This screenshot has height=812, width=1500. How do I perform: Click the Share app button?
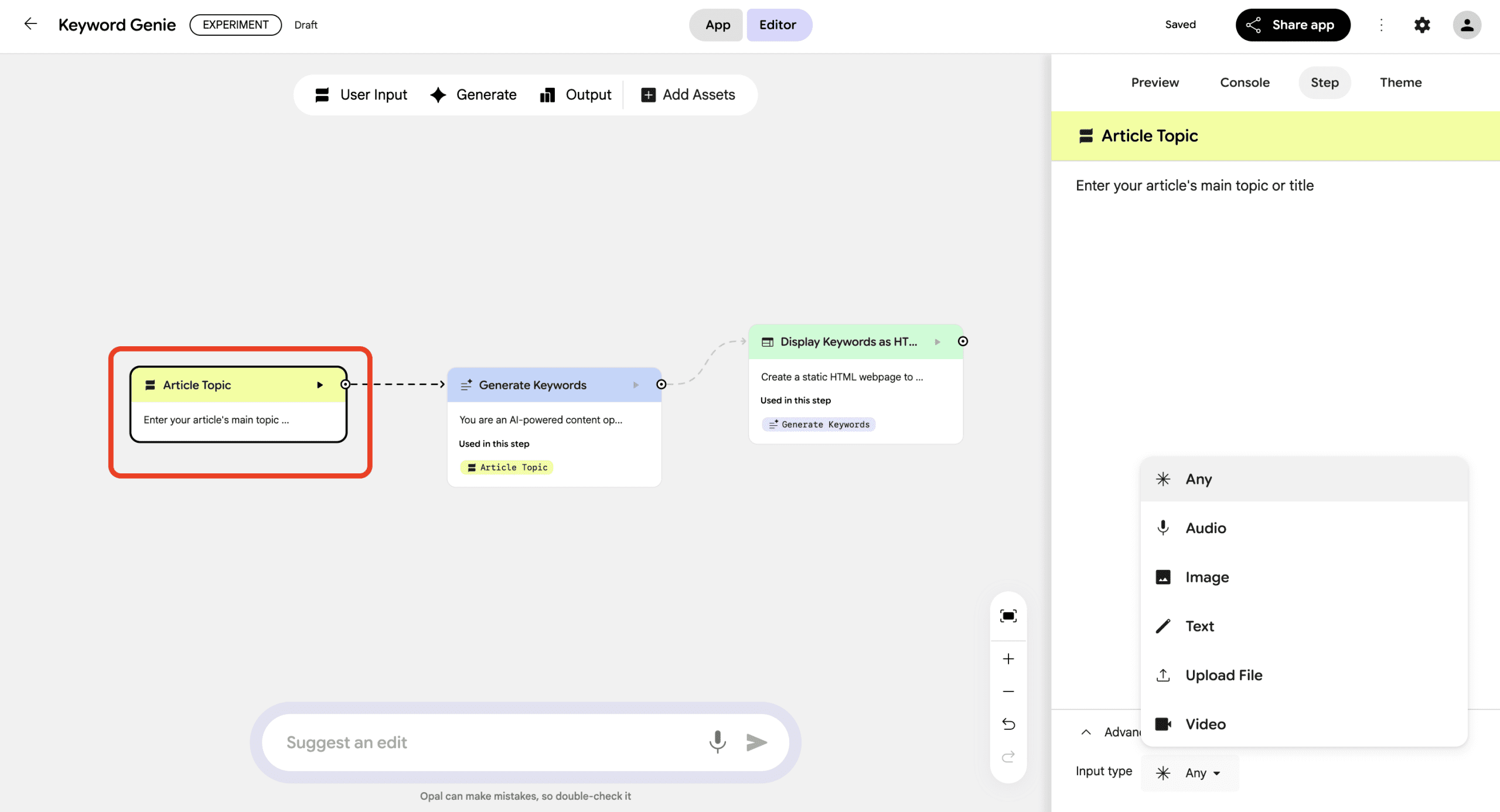tap(1293, 25)
